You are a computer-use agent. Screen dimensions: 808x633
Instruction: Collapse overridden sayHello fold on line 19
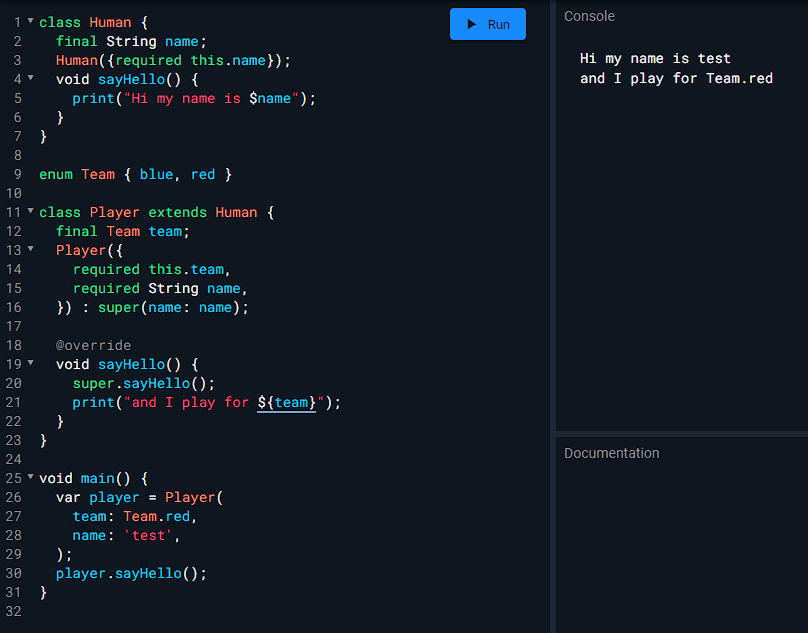(30, 363)
